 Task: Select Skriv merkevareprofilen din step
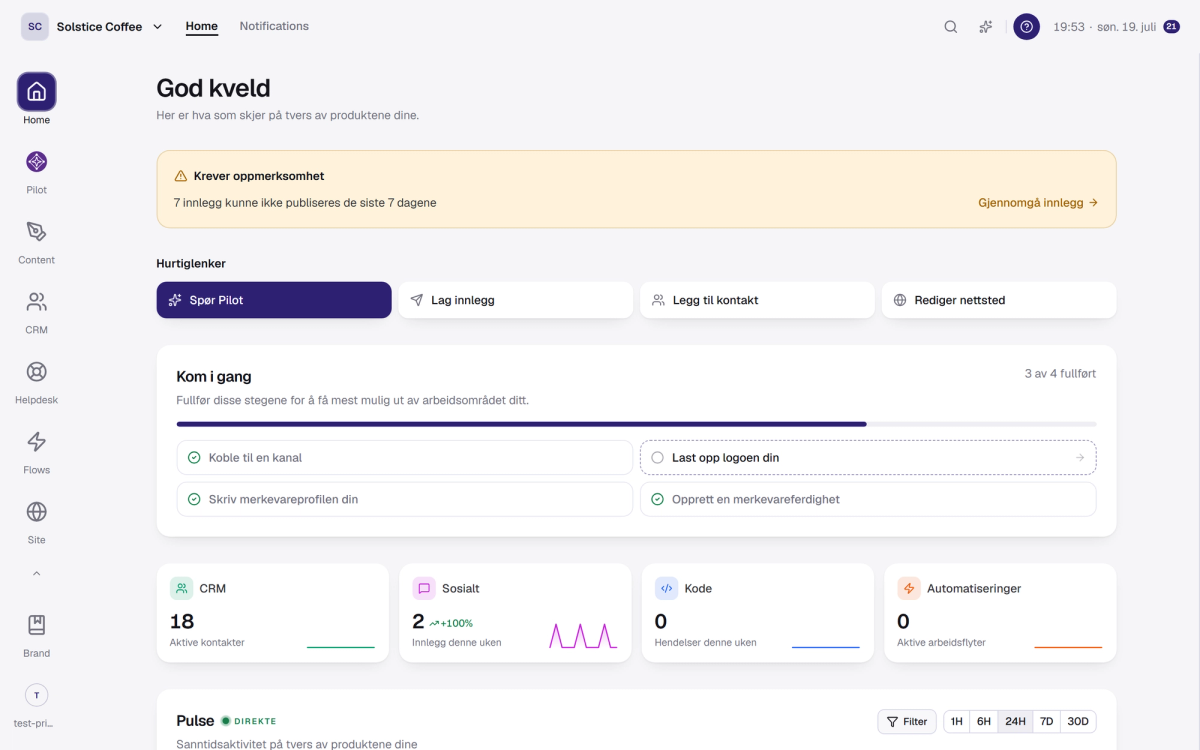click(x=405, y=499)
